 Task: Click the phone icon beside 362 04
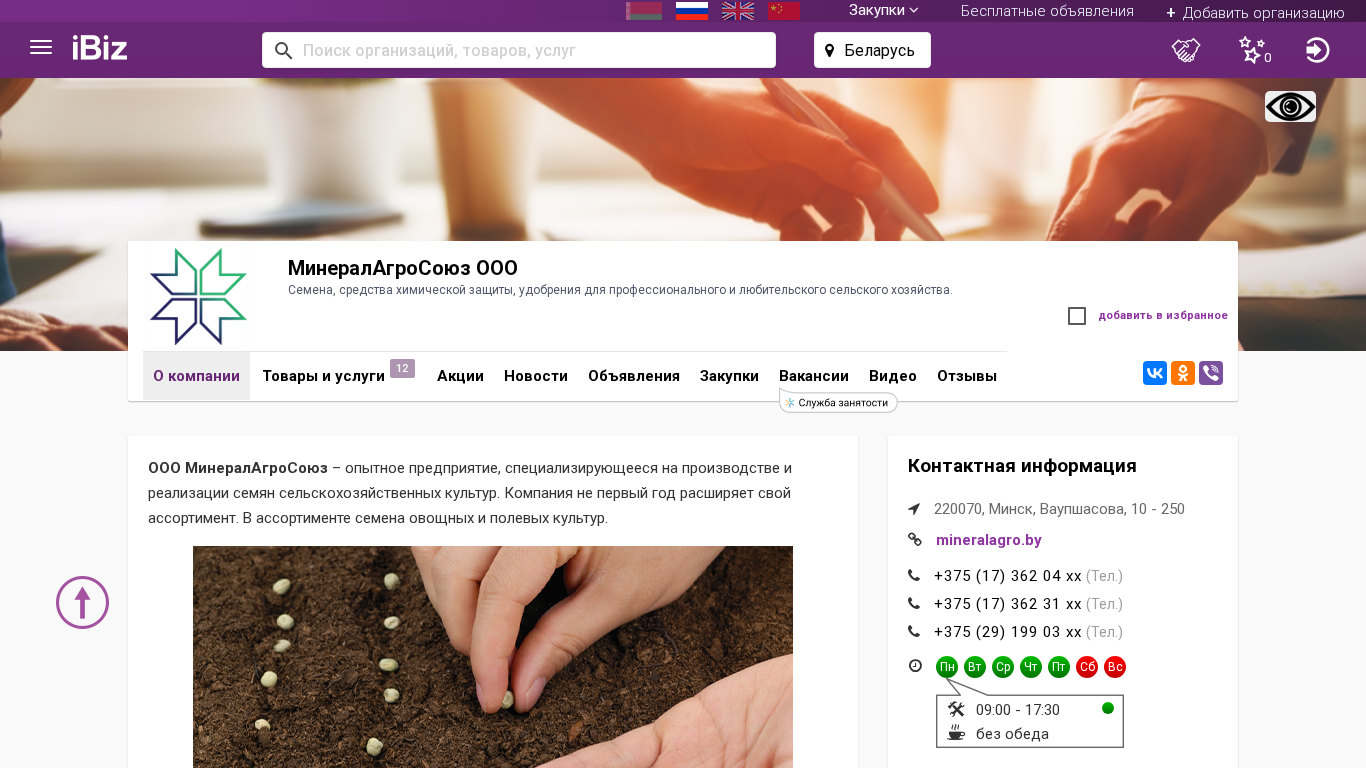(x=914, y=576)
